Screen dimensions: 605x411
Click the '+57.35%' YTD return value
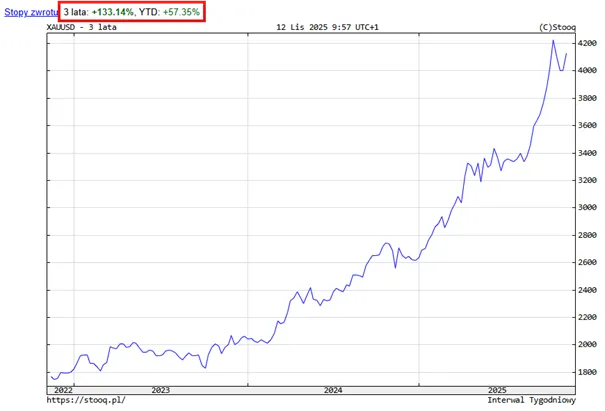point(181,12)
